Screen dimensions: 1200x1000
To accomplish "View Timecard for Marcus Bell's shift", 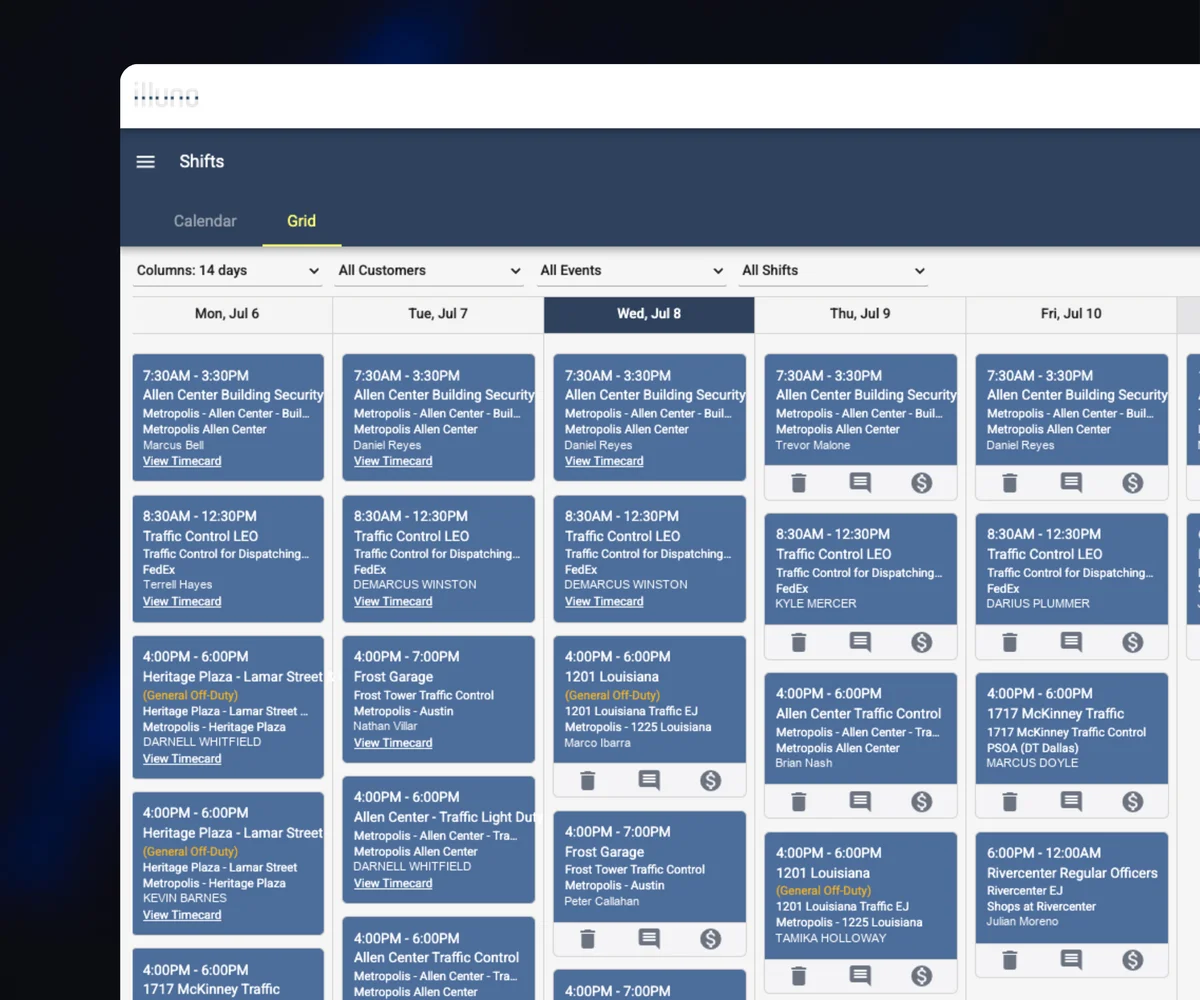I will tap(182, 461).
